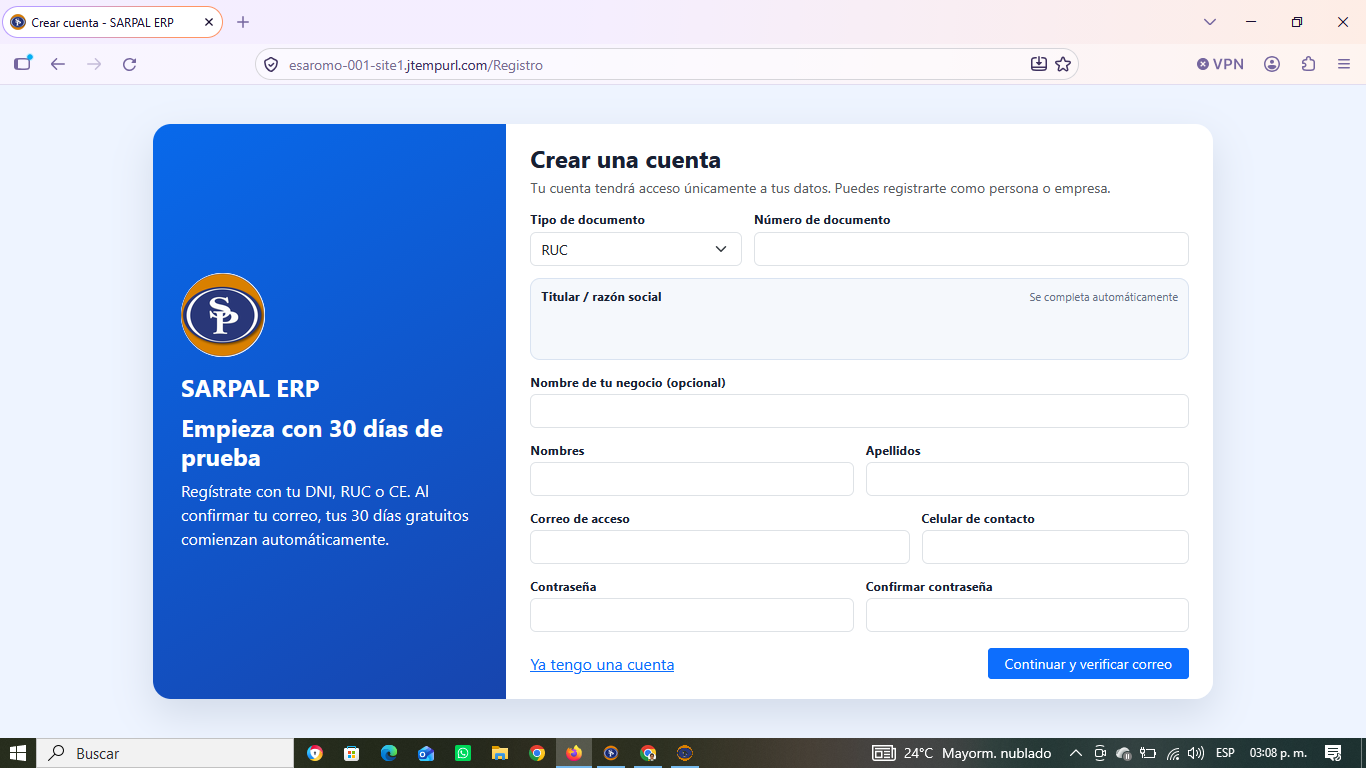
Task: Click the Buscar taskbar search box
Action: (165, 753)
